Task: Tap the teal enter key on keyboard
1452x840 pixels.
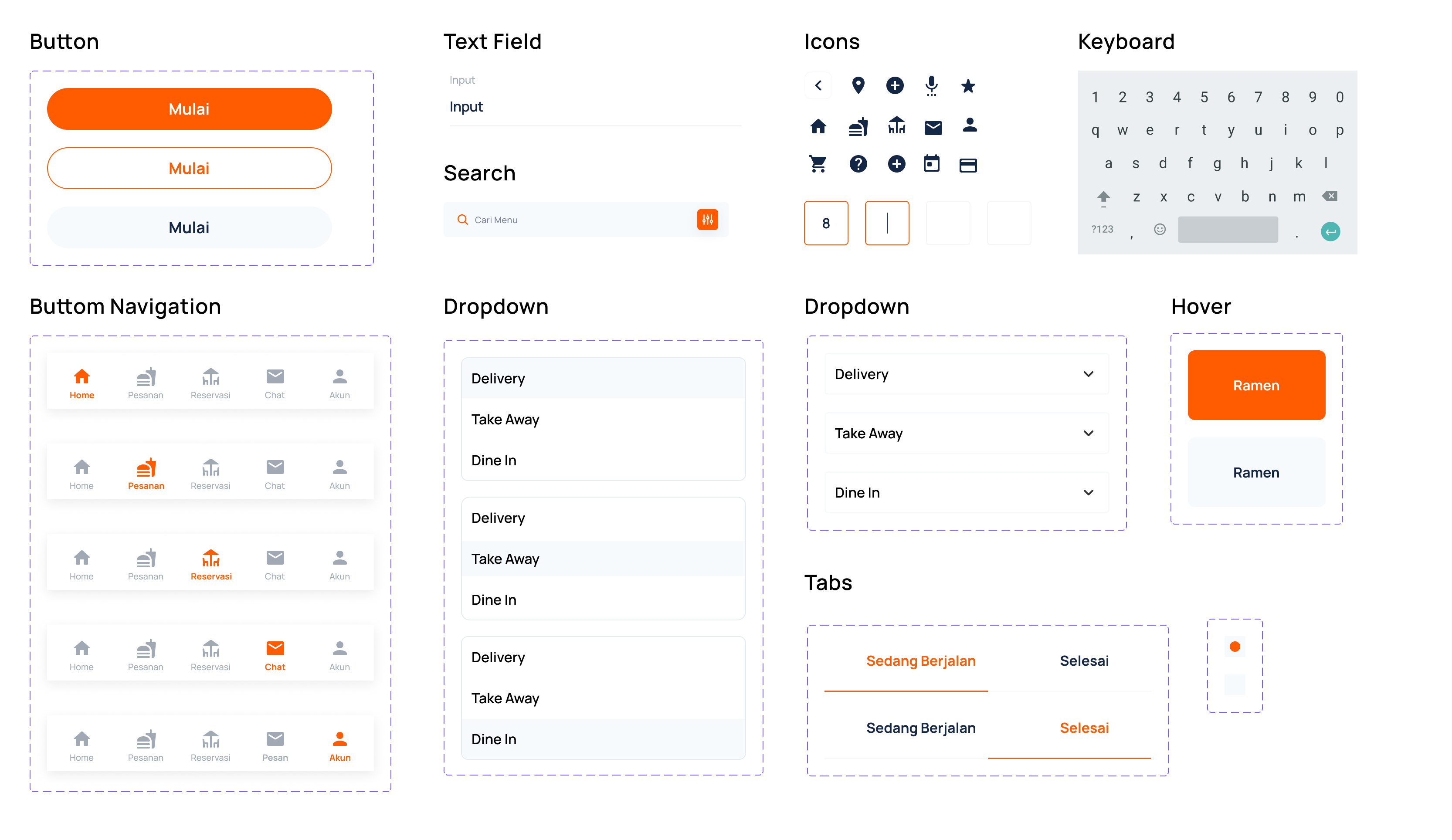Action: coord(1330,232)
